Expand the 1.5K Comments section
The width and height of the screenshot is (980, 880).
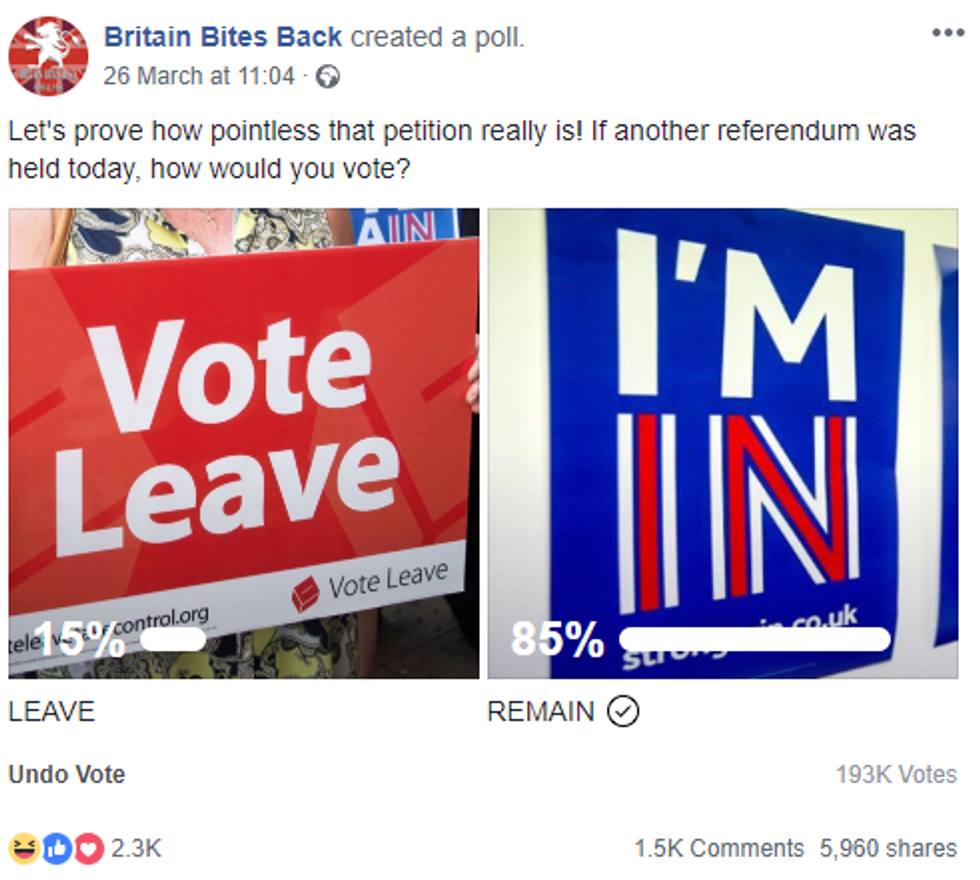[x=718, y=848]
